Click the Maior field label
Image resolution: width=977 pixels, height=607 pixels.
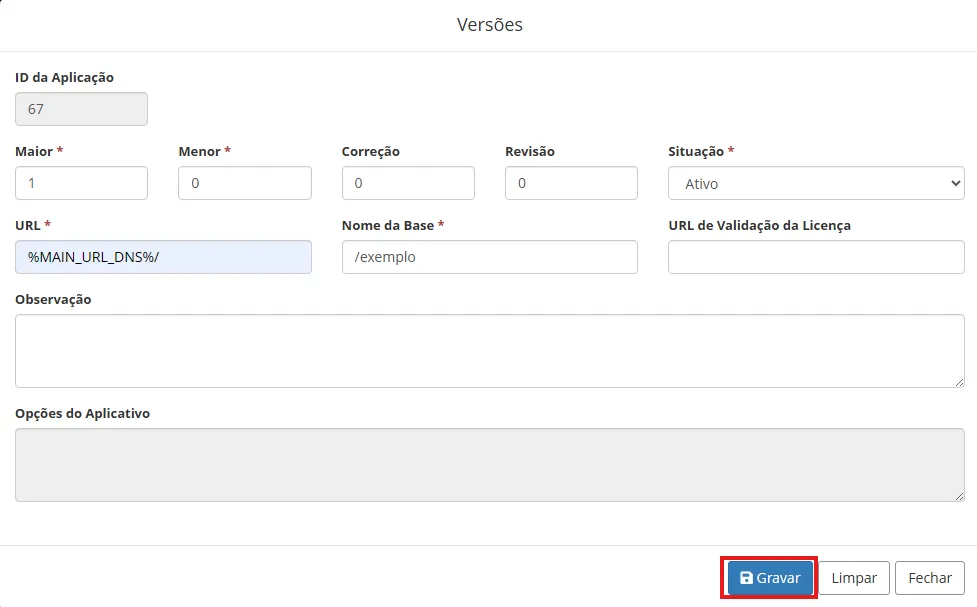[x=34, y=151]
